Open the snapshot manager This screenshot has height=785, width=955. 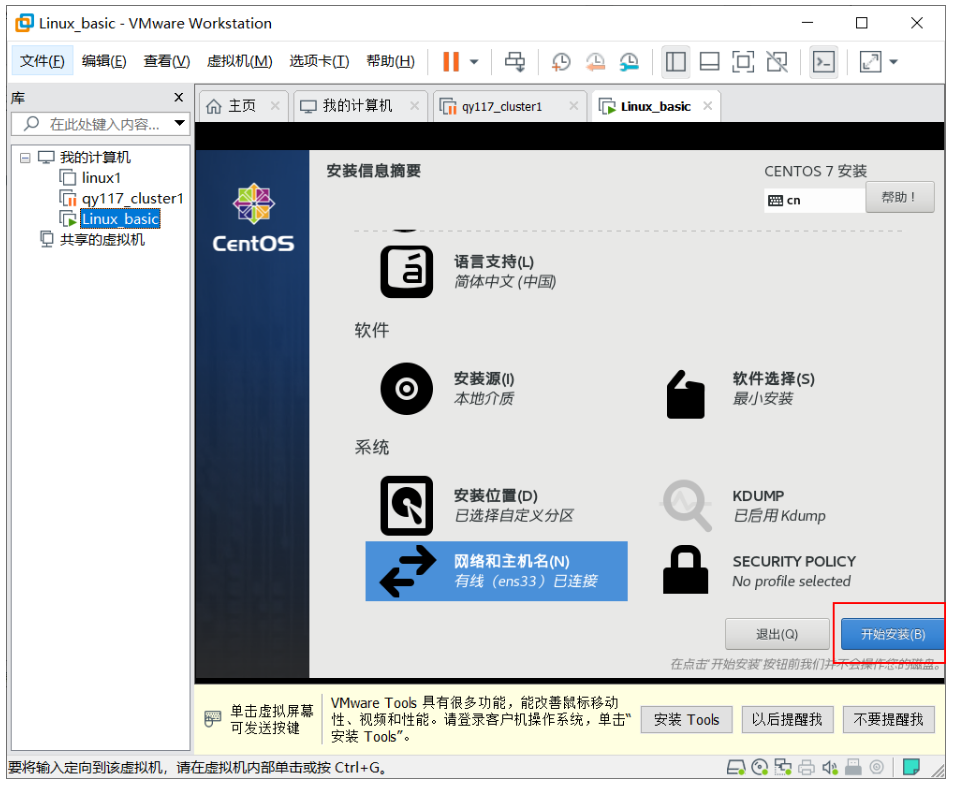pyautogui.click(x=629, y=62)
